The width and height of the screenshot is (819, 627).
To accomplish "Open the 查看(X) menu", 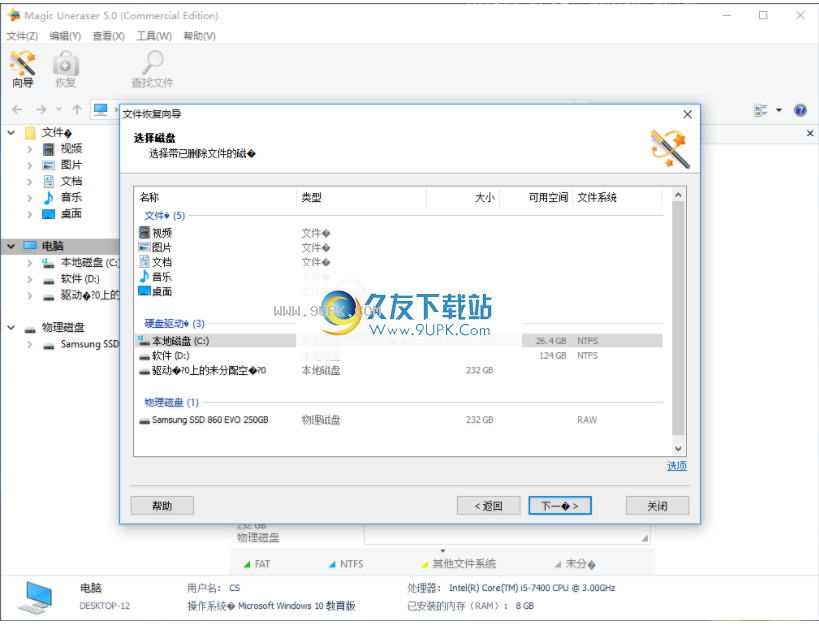I will 109,36.
